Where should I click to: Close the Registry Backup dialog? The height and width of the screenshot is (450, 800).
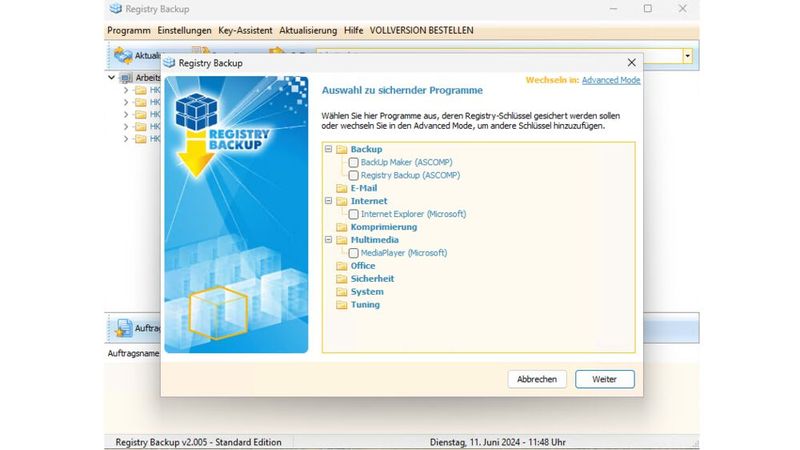632,62
